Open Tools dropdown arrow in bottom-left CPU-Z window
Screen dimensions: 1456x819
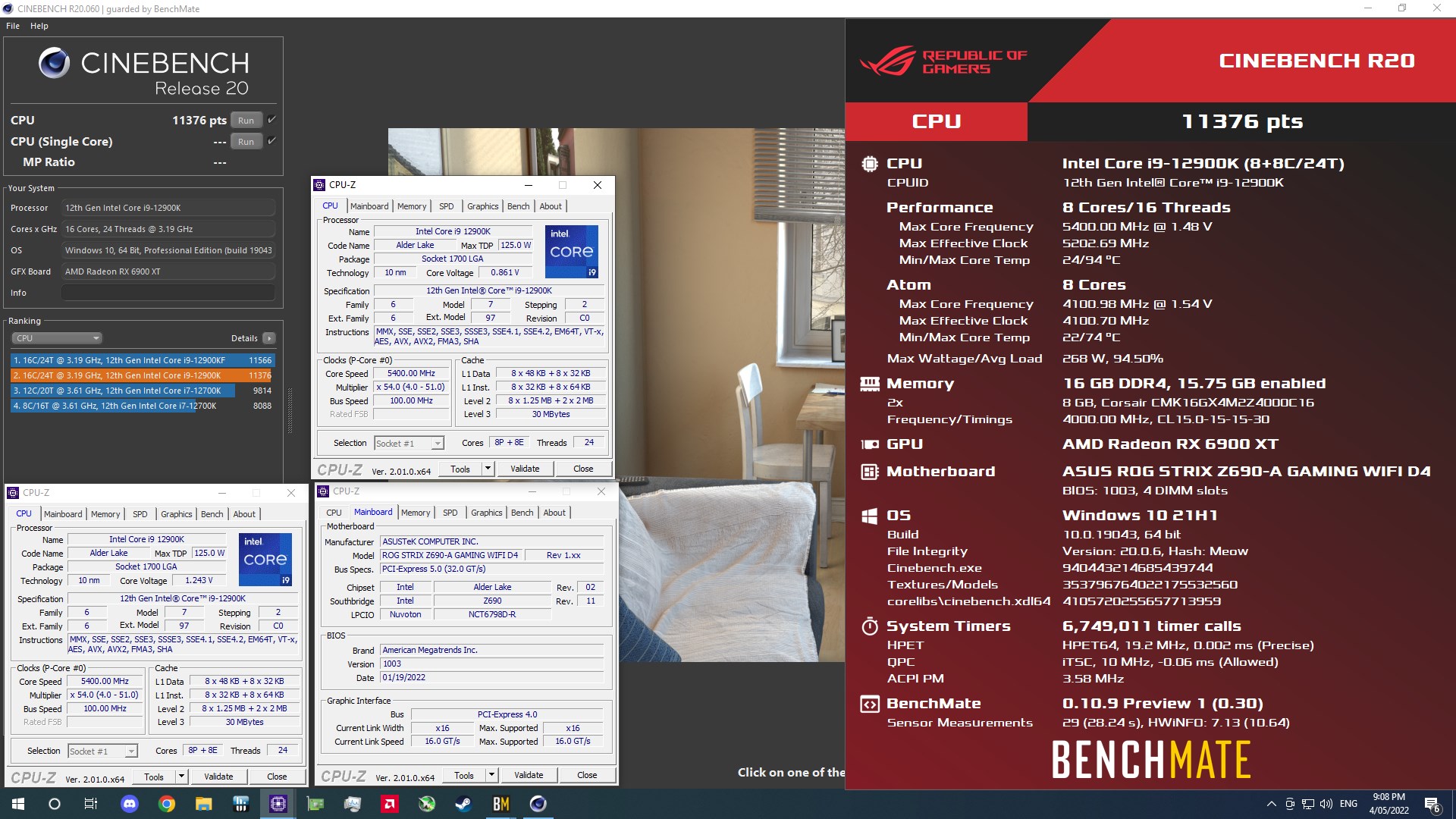(x=181, y=777)
